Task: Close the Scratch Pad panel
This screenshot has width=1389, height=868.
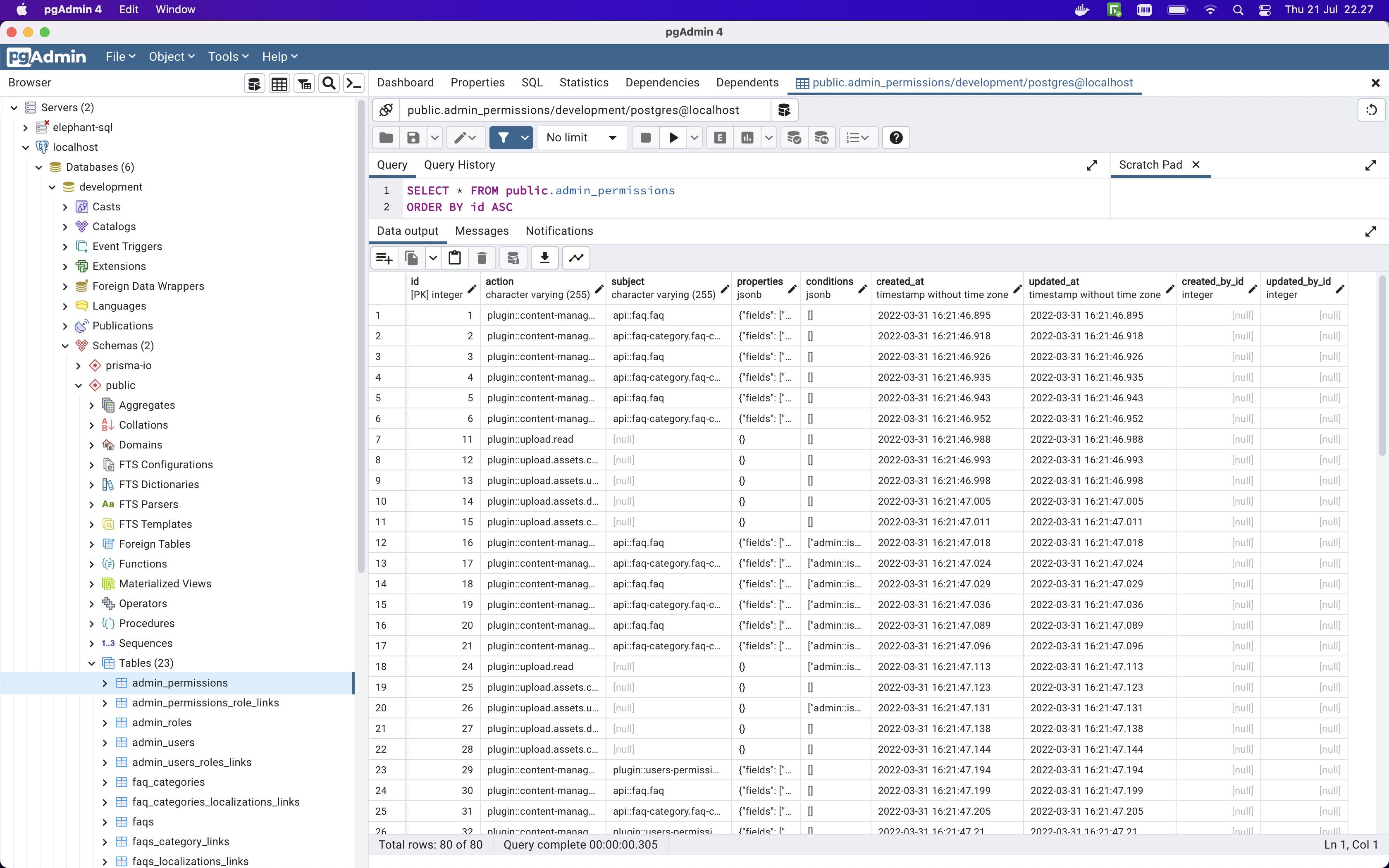Action: coord(1196,165)
